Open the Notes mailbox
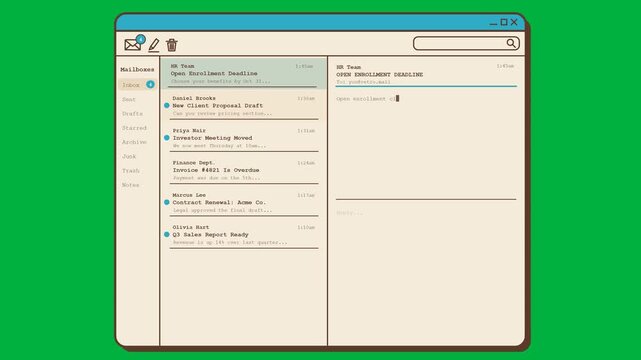641x360 pixels. coord(131,185)
